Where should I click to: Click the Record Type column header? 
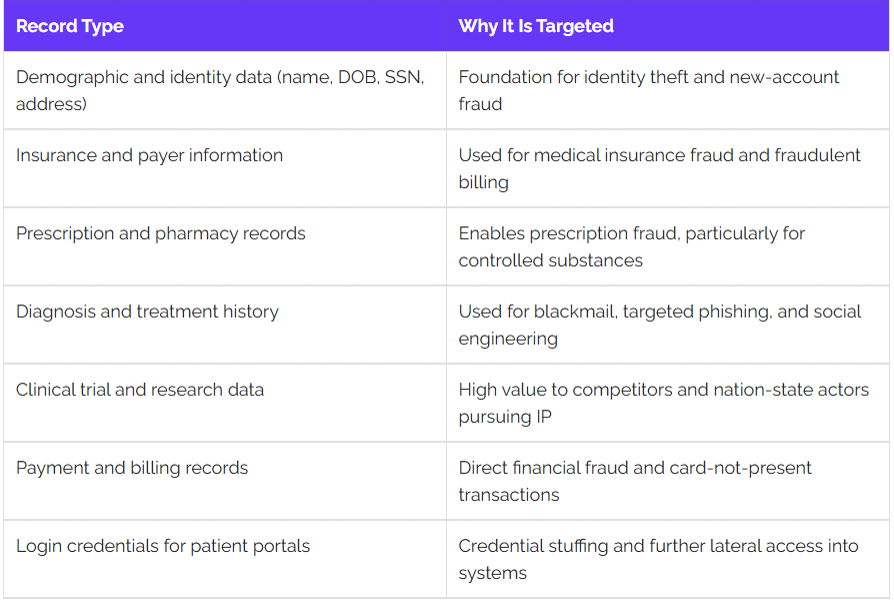(70, 26)
